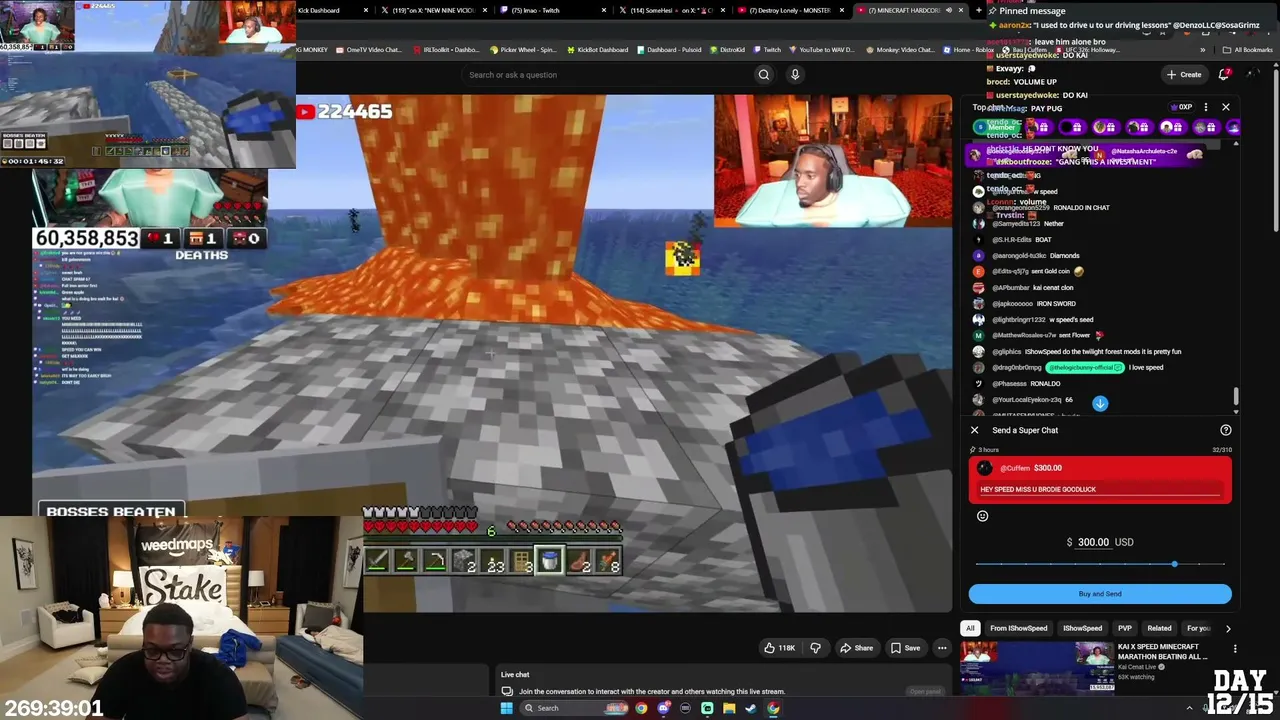Open YouTube account avatar menu
Screen dimensions: 1280x720
1252,74
